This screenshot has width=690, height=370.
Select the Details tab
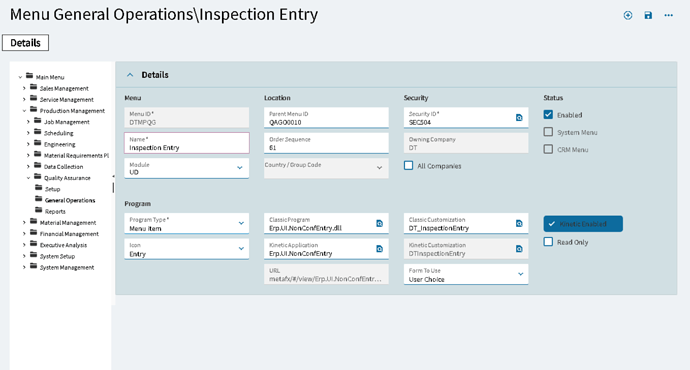point(26,43)
